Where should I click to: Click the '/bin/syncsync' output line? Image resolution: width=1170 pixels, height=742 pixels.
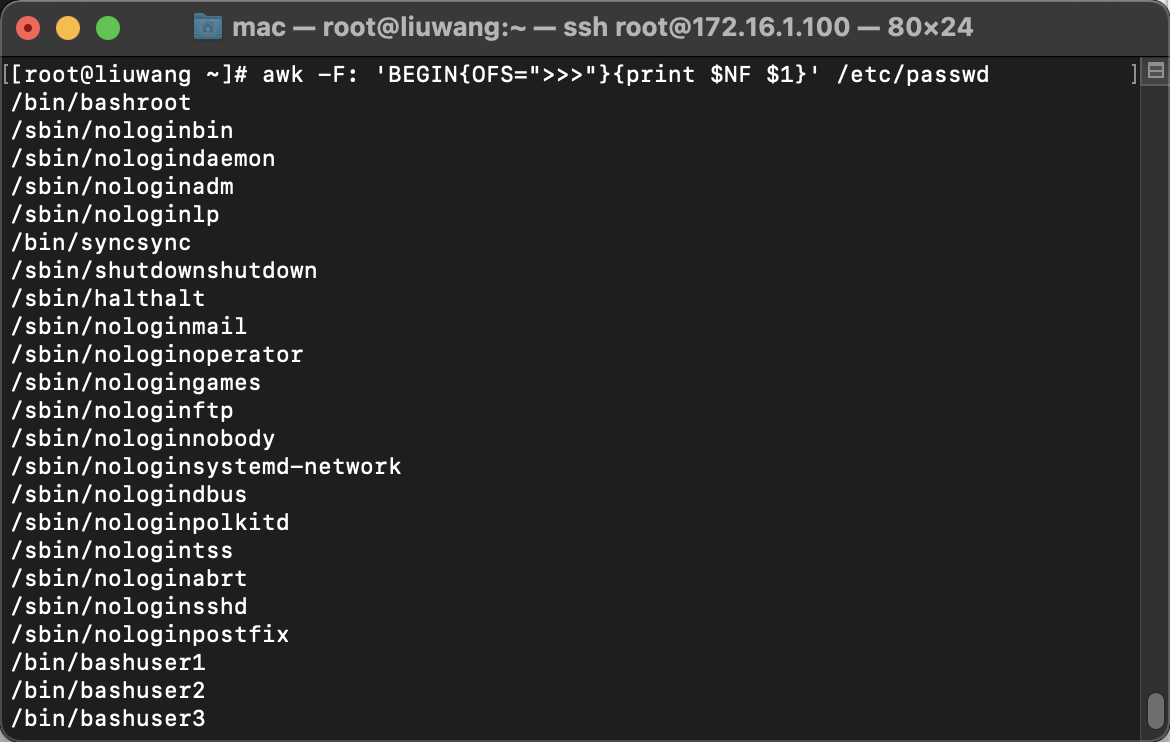pos(101,243)
